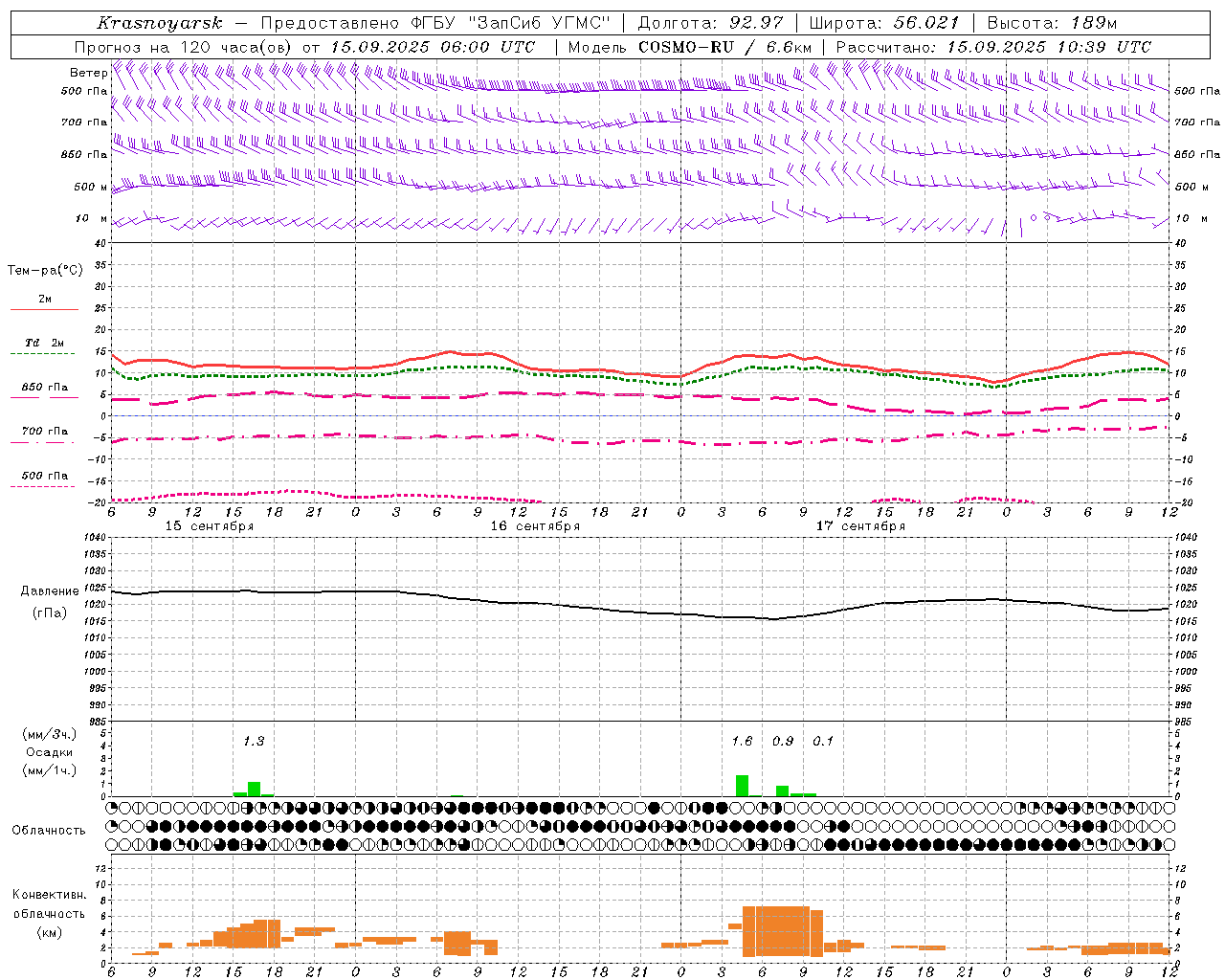Screen dimensions: 1225x980
Task: Click the tallest green bar below 1.6
Action: 742,786
